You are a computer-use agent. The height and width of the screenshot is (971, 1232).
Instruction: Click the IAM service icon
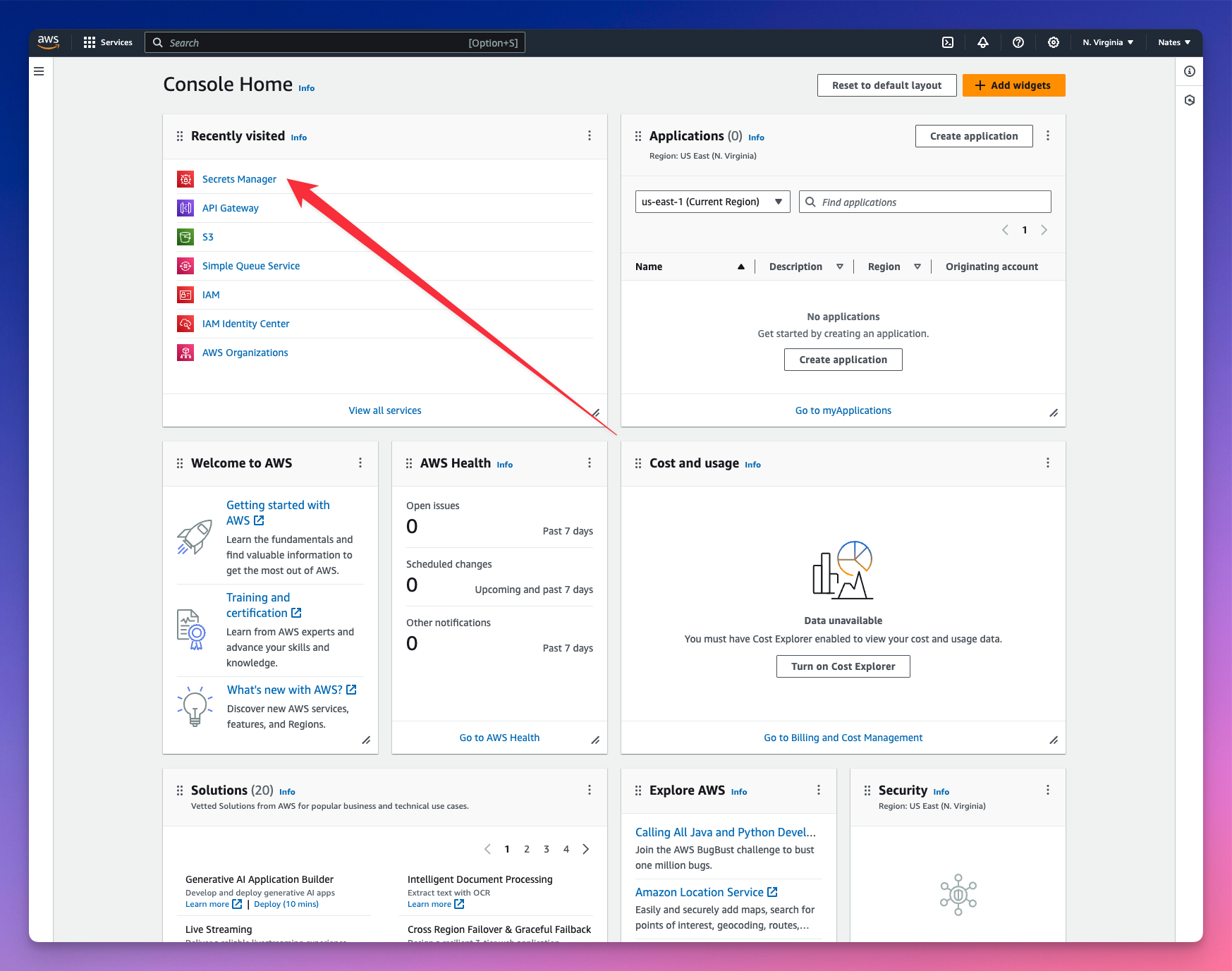[185, 295]
